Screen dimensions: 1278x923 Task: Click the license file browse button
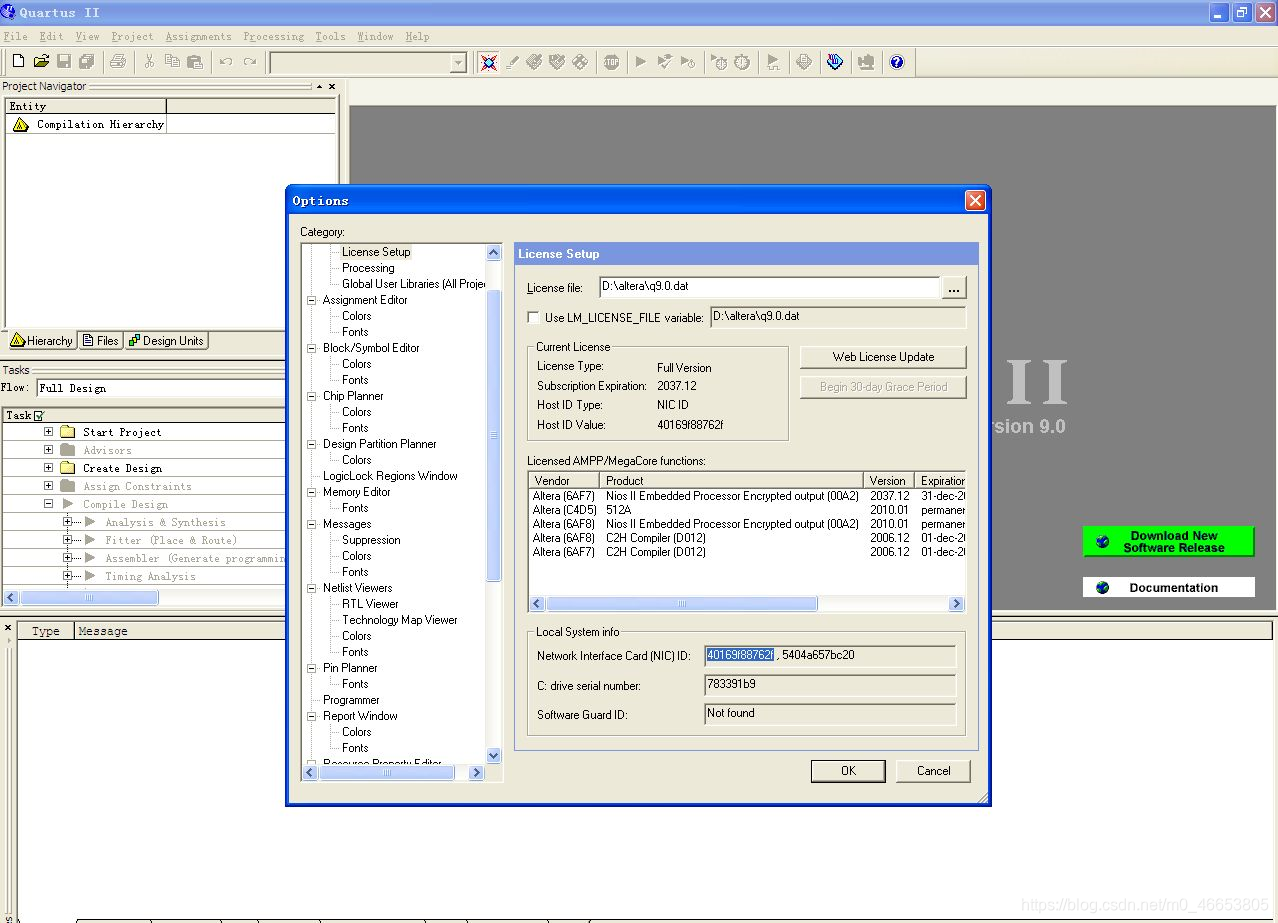[954, 288]
